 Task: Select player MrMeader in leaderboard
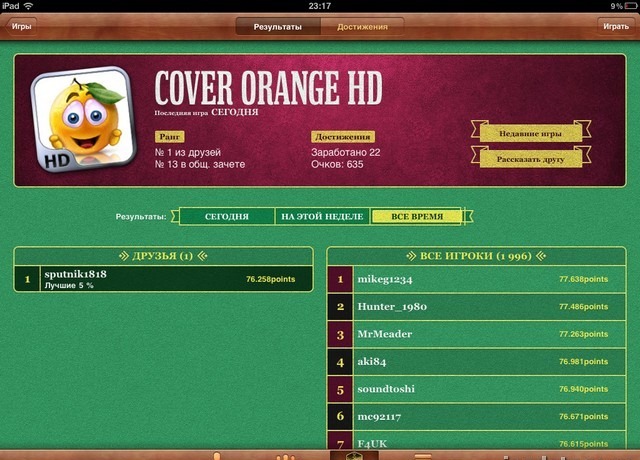pyautogui.click(x=476, y=334)
